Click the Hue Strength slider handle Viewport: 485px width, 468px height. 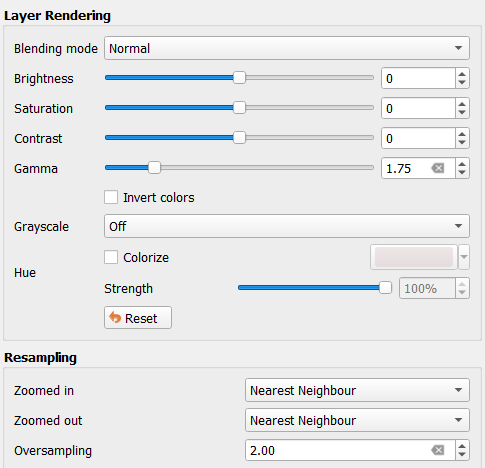[x=385, y=288]
